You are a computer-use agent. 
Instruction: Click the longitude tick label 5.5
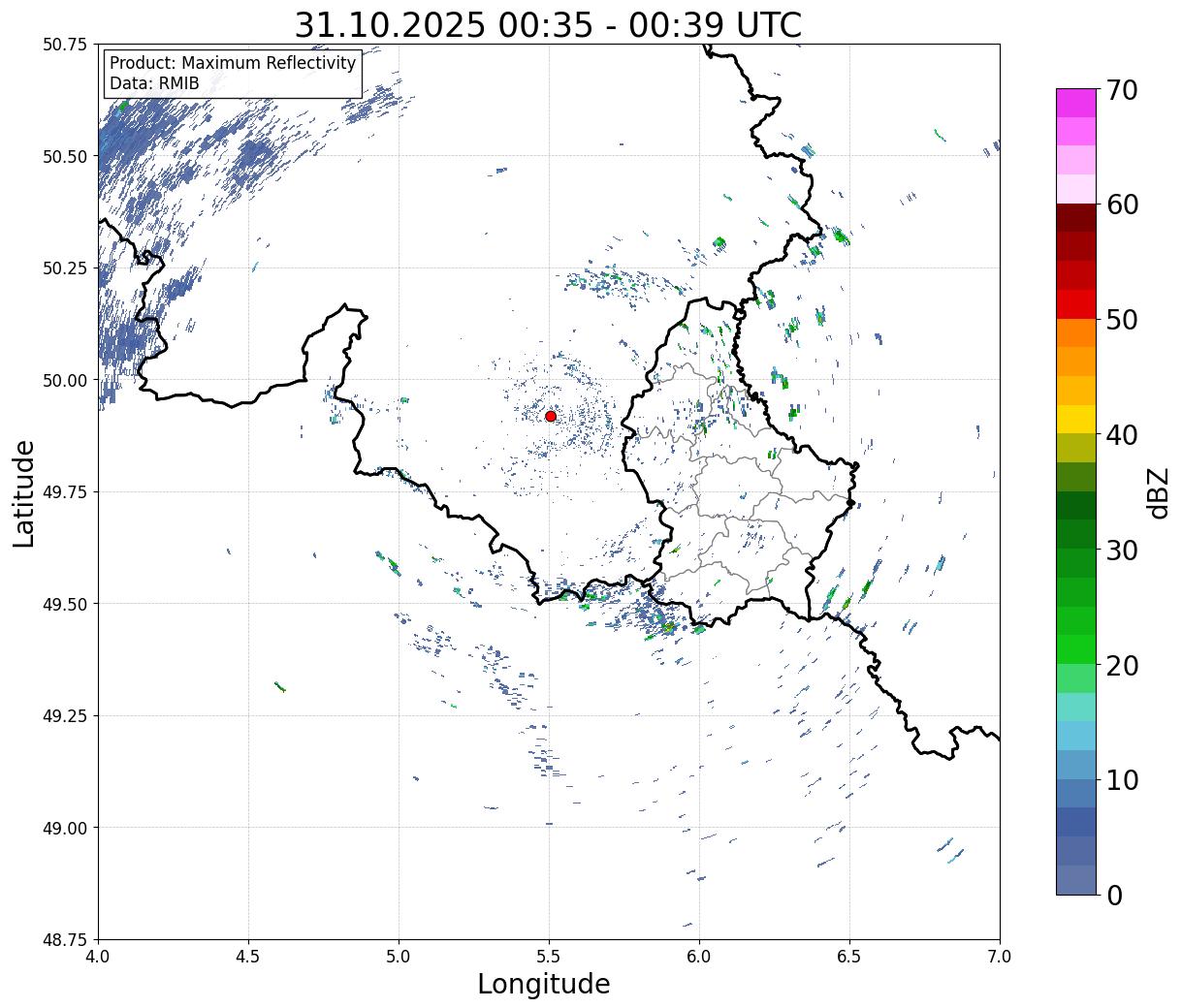point(549,957)
